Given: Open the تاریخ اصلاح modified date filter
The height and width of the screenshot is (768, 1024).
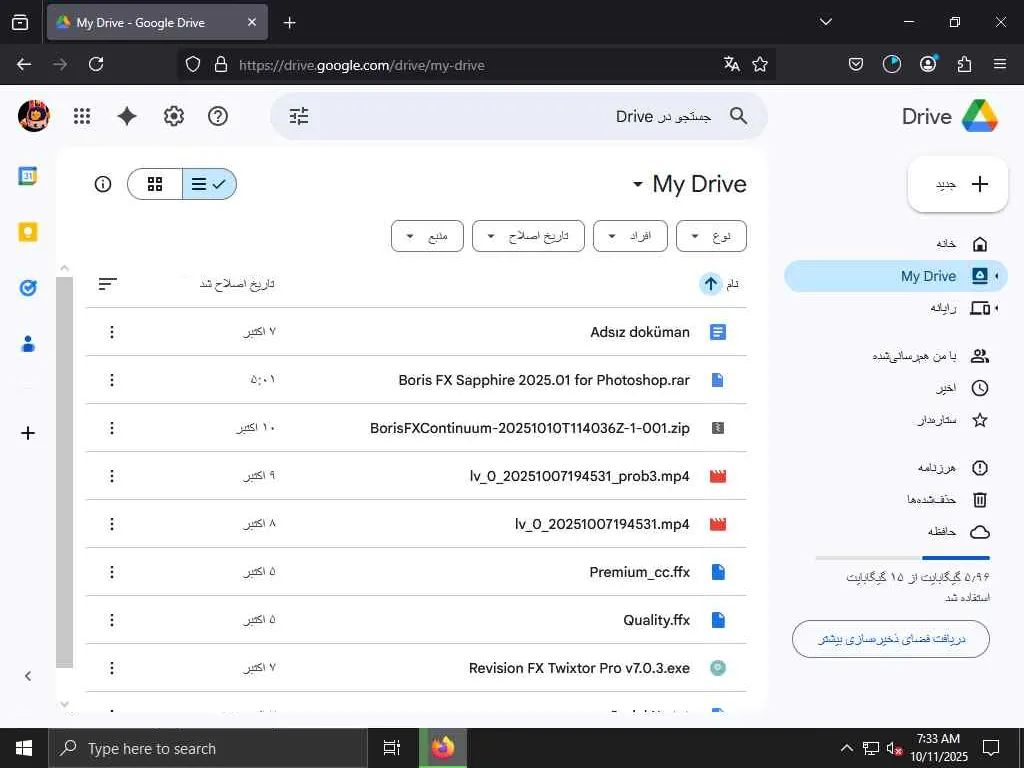Looking at the screenshot, I should (x=528, y=236).
